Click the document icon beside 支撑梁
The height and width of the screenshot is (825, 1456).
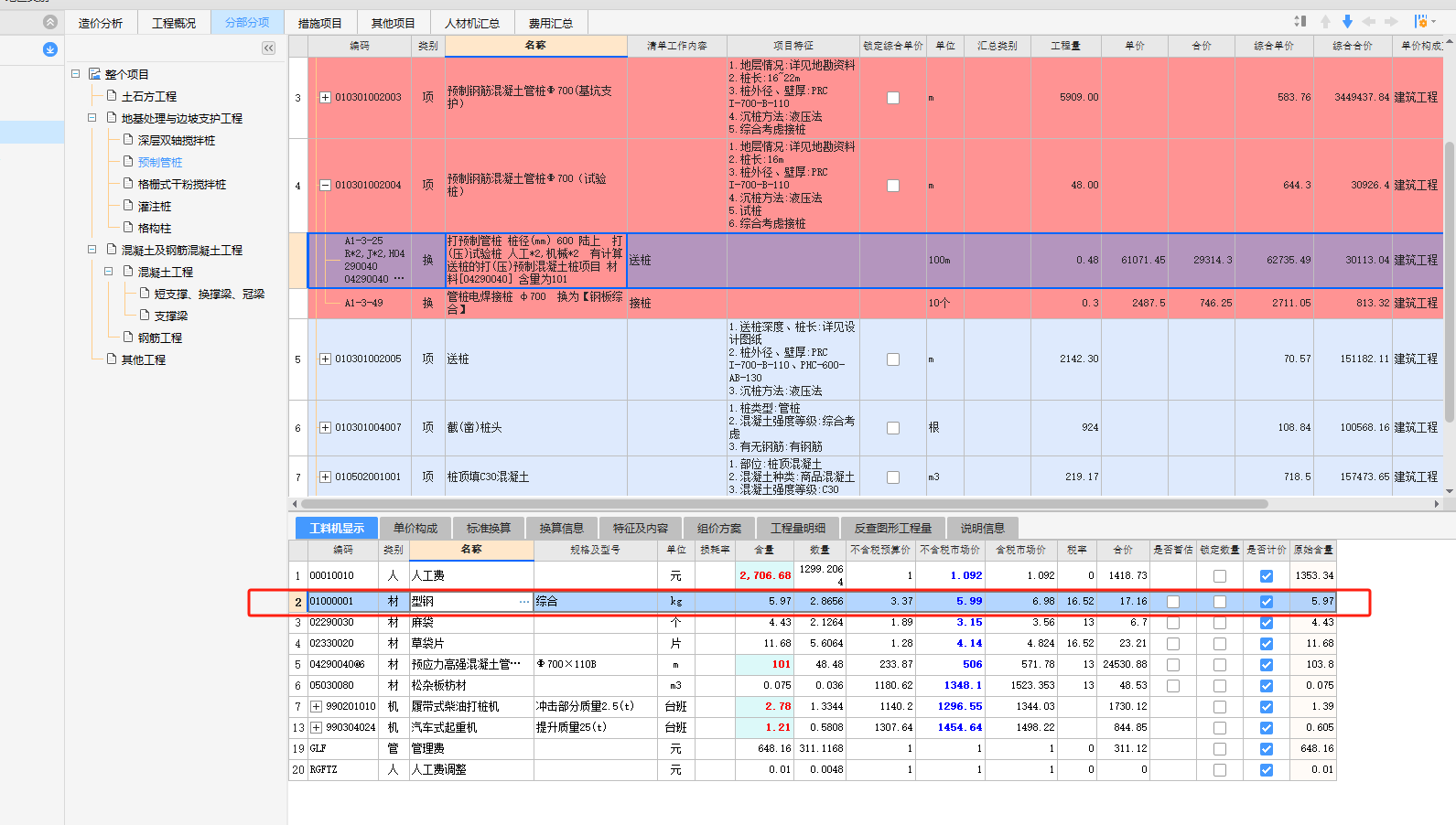145,316
